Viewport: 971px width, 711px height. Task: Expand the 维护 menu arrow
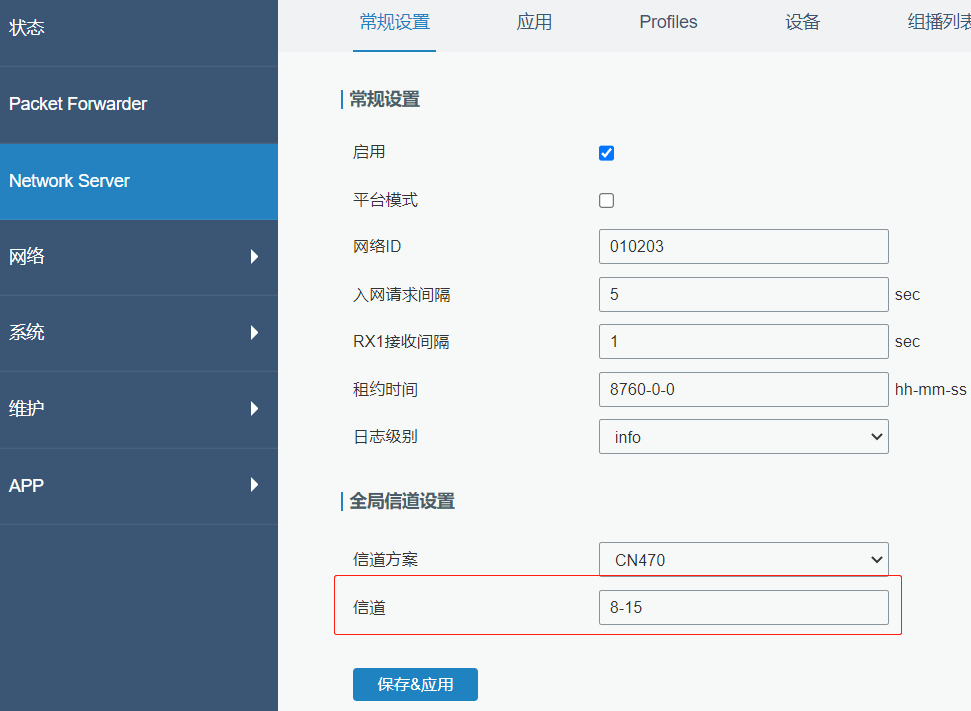tap(254, 409)
